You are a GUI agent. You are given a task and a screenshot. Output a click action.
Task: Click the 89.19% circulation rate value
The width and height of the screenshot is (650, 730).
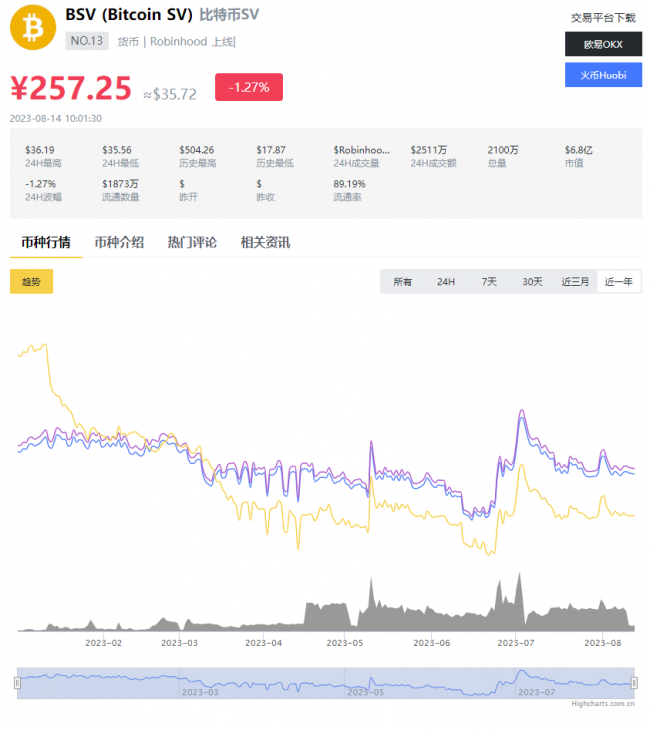(x=349, y=184)
